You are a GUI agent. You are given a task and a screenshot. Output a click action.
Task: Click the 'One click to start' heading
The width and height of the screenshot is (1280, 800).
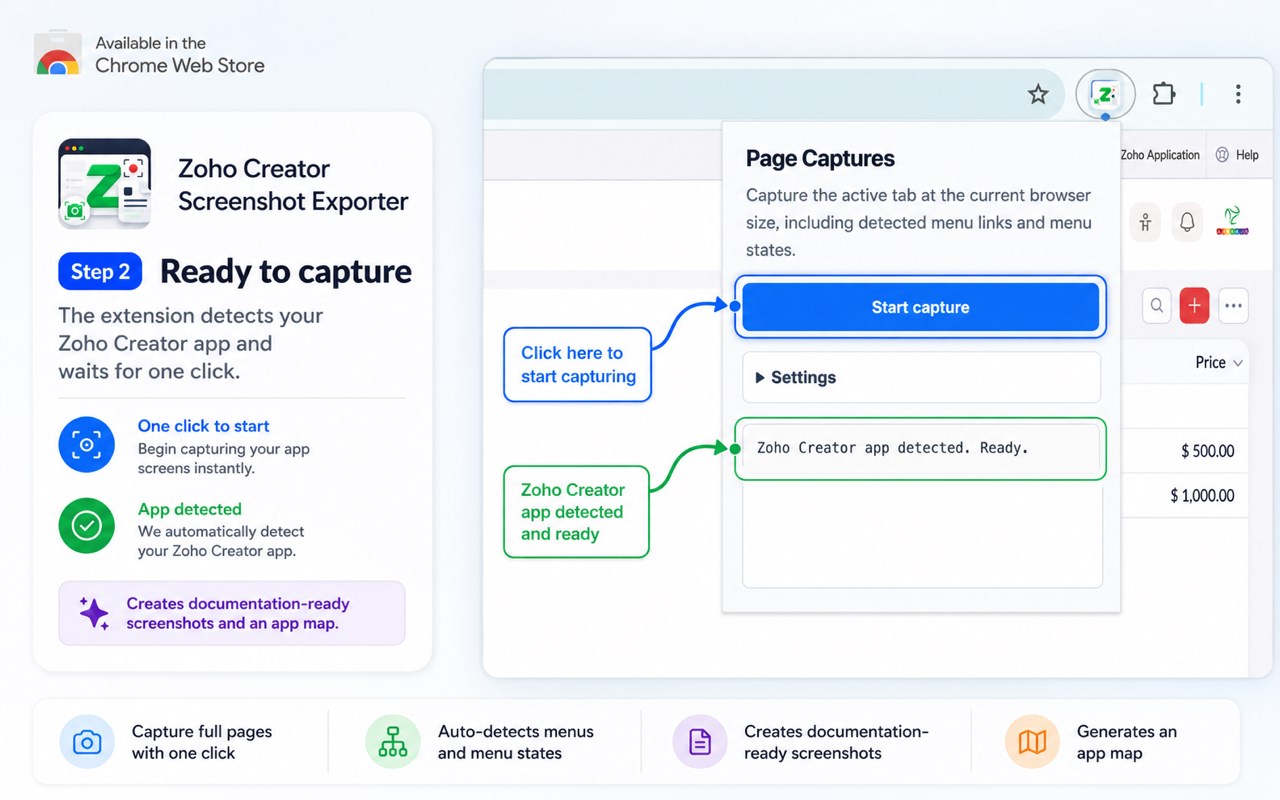tap(204, 426)
